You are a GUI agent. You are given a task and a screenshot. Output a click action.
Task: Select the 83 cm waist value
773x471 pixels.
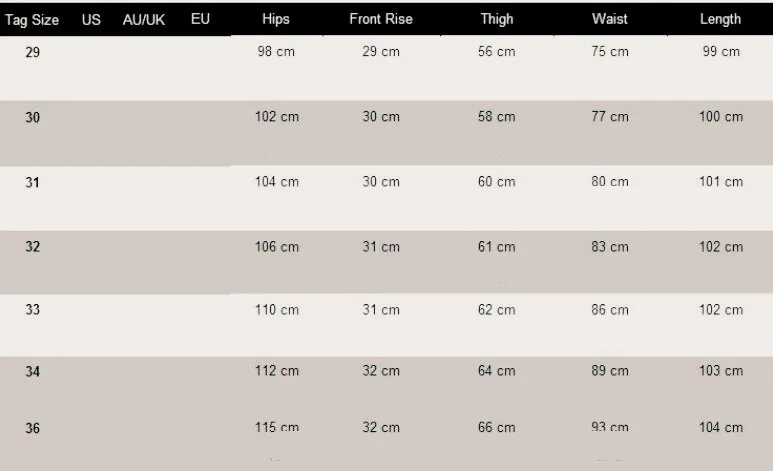point(610,247)
